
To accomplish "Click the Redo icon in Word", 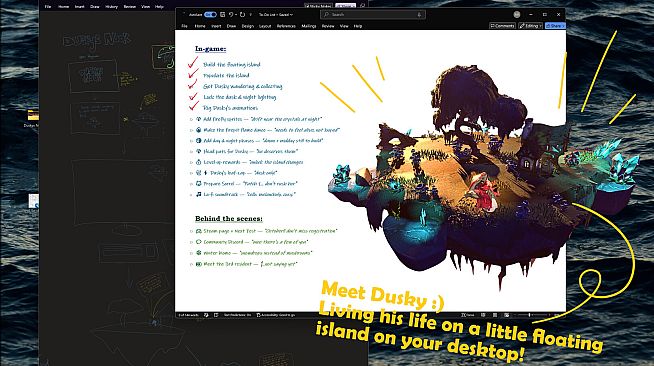I will tap(242, 15).
